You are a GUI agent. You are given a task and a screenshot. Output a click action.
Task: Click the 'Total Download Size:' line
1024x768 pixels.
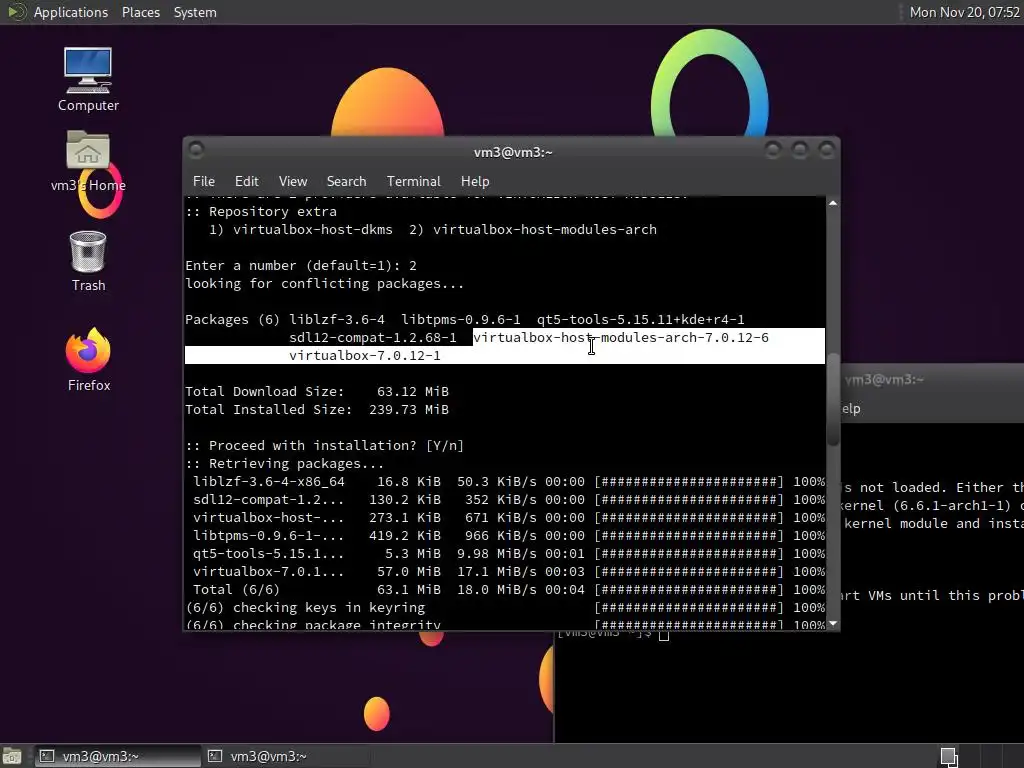coord(317,392)
